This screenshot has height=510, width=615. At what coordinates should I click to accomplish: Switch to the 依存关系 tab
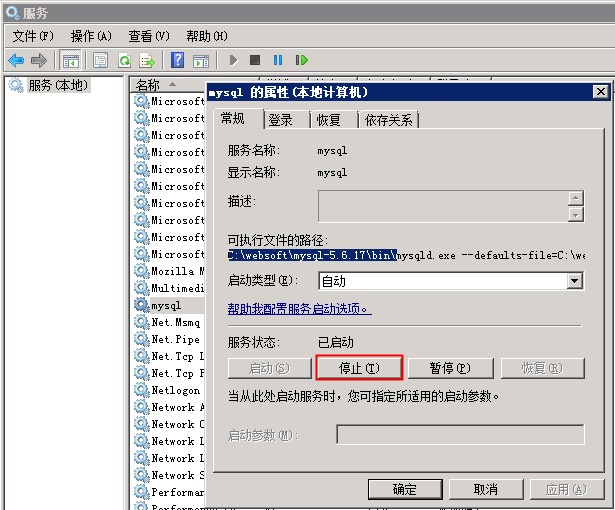coord(389,120)
